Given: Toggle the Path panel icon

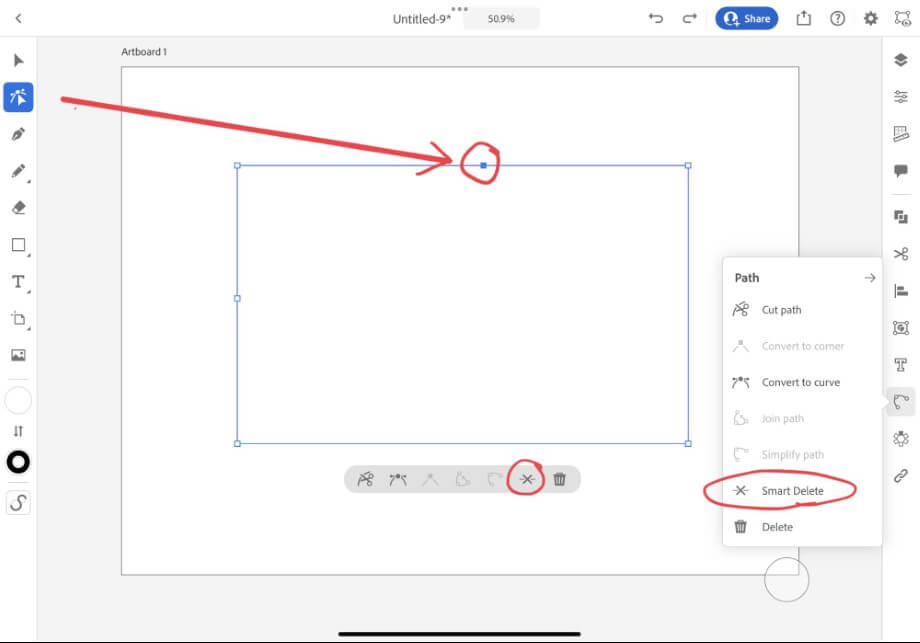Looking at the screenshot, I should pos(901,402).
